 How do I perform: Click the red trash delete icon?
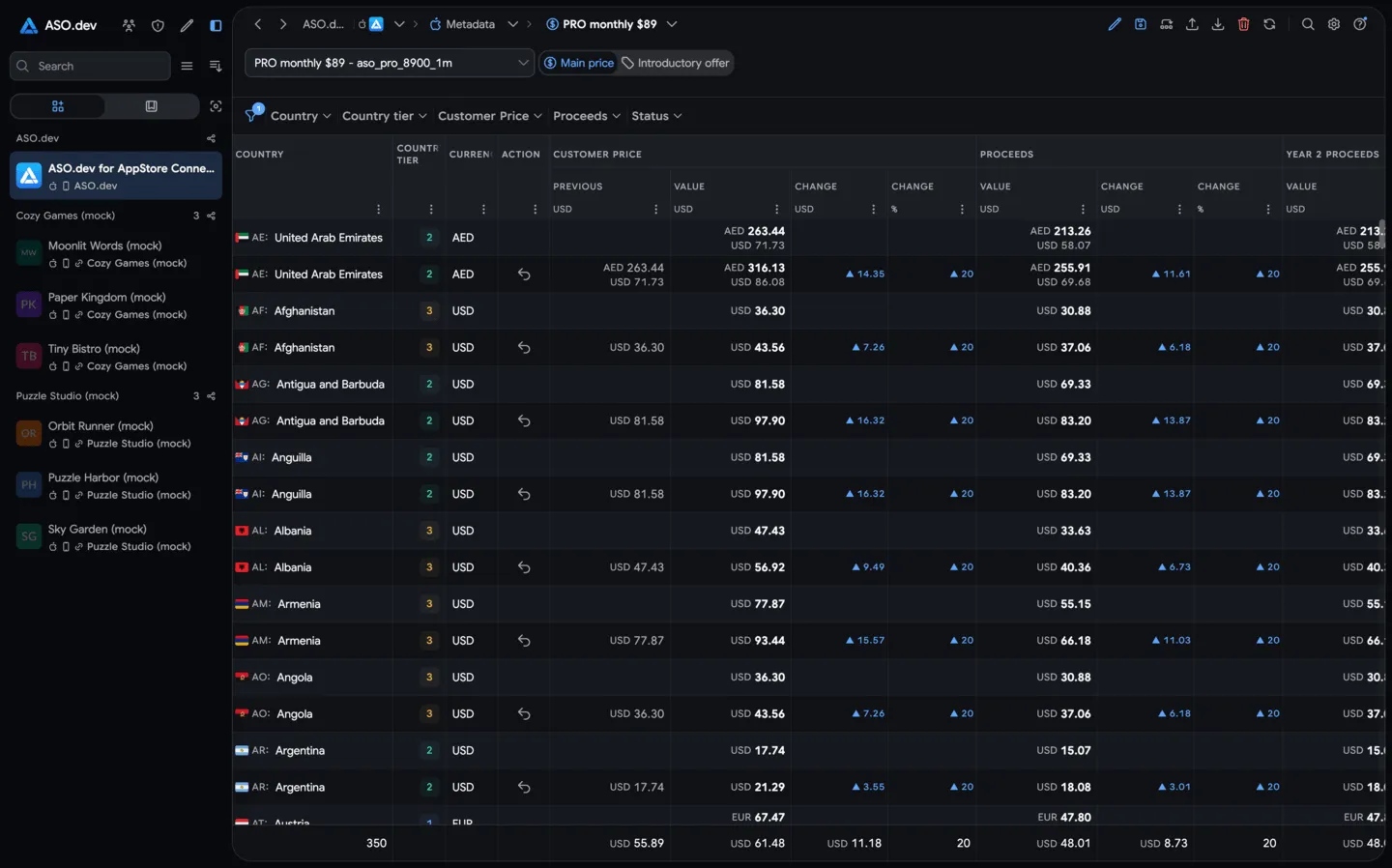(1244, 24)
